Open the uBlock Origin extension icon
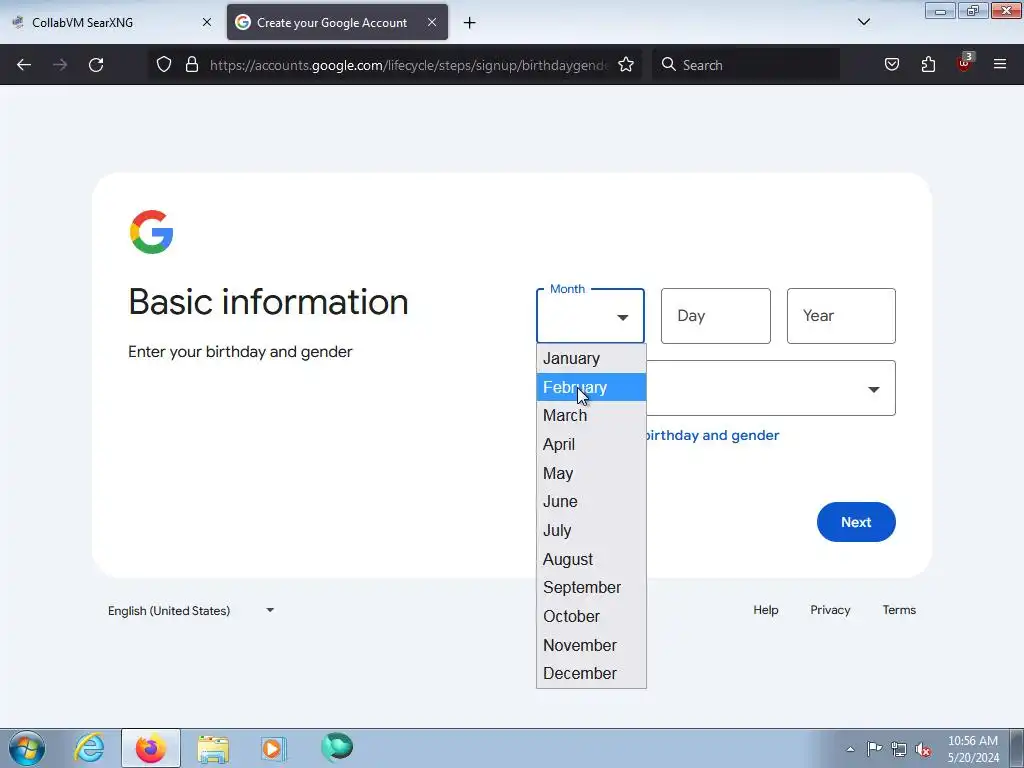Image resolution: width=1024 pixels, height=768 pixels. 965,63
